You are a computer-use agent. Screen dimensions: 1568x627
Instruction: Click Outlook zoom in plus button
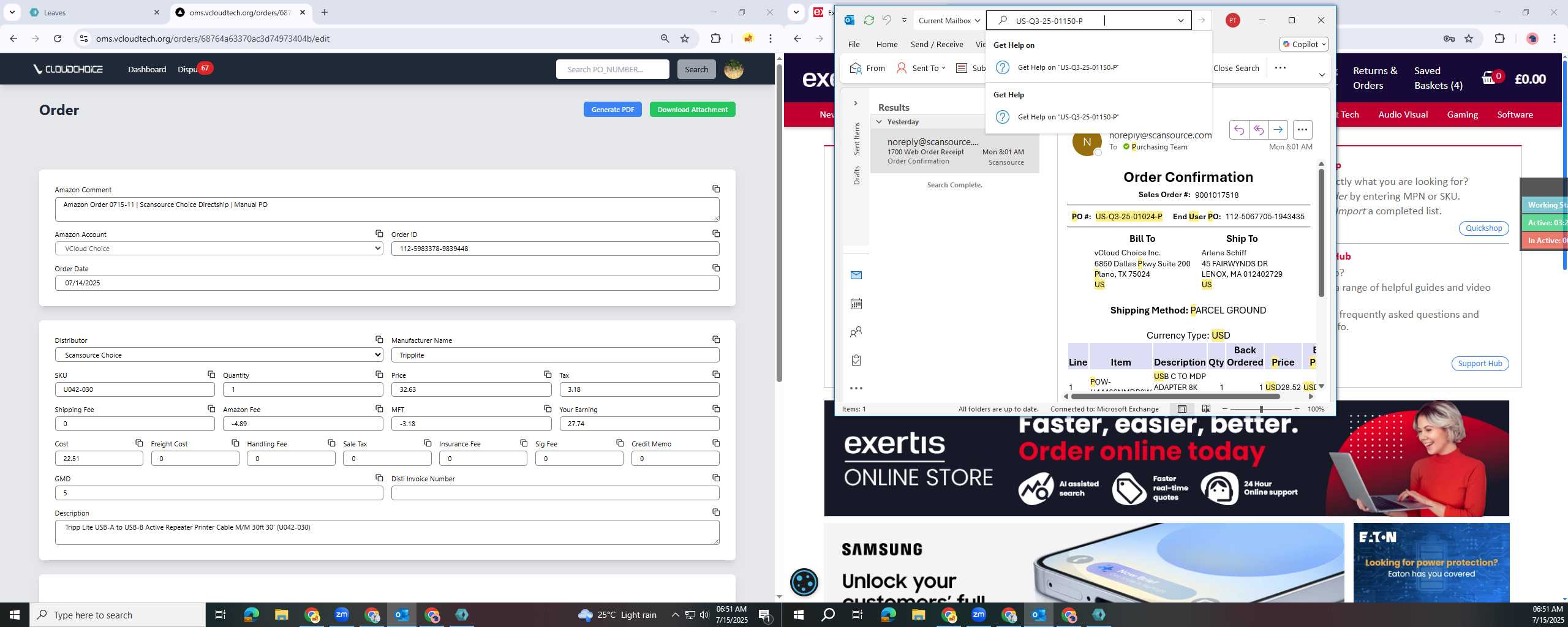click(x=1297, y=409)
